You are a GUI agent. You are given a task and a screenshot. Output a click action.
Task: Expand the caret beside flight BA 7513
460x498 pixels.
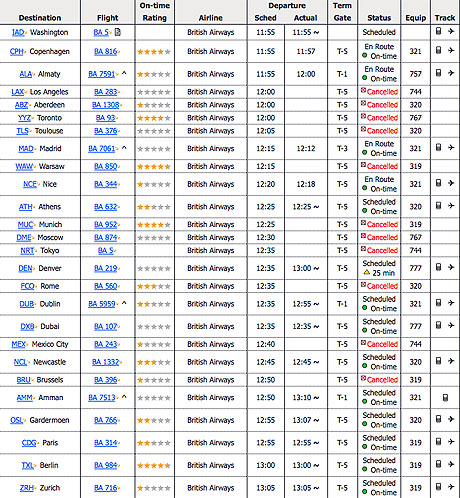(124, 397)
